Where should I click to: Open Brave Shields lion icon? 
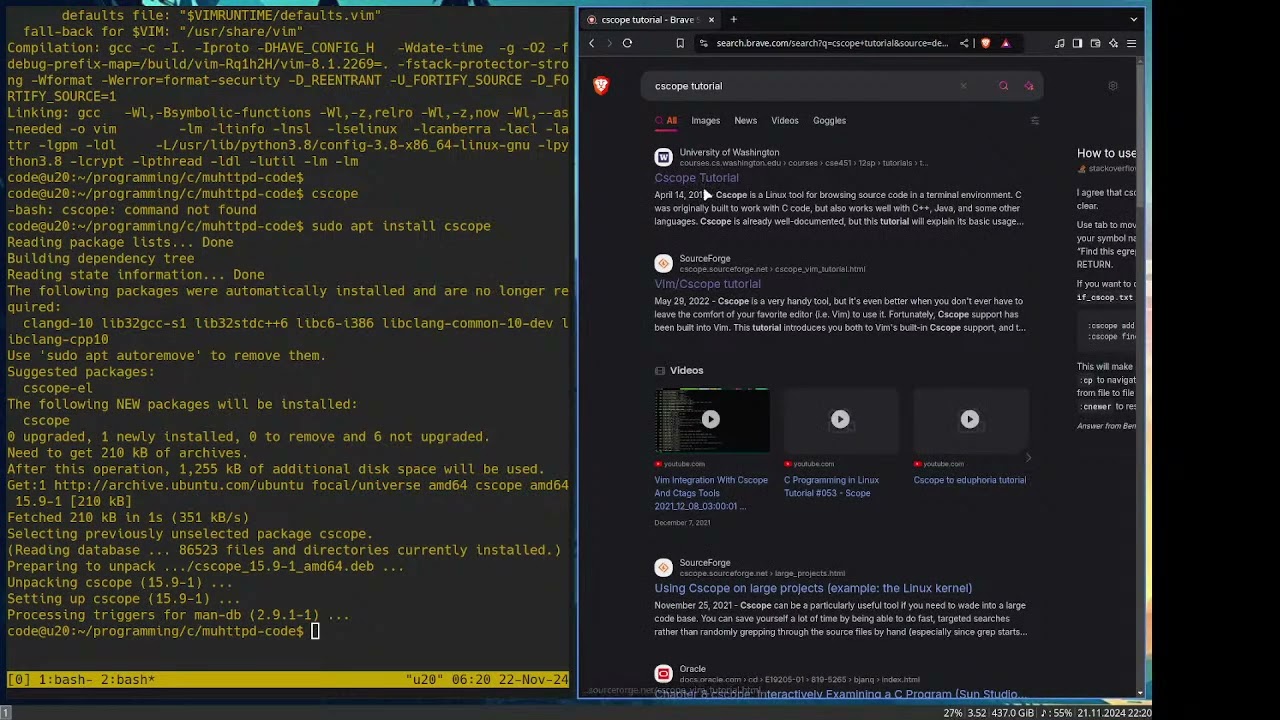[985, 43]
